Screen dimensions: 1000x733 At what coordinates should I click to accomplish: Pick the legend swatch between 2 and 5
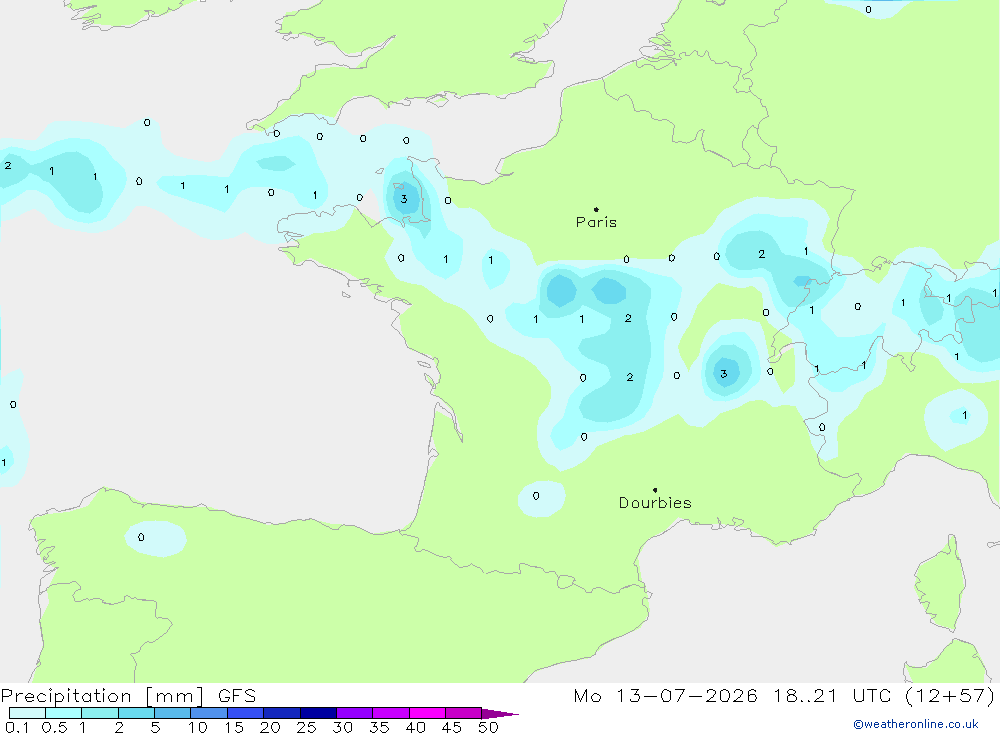[136, 713]
